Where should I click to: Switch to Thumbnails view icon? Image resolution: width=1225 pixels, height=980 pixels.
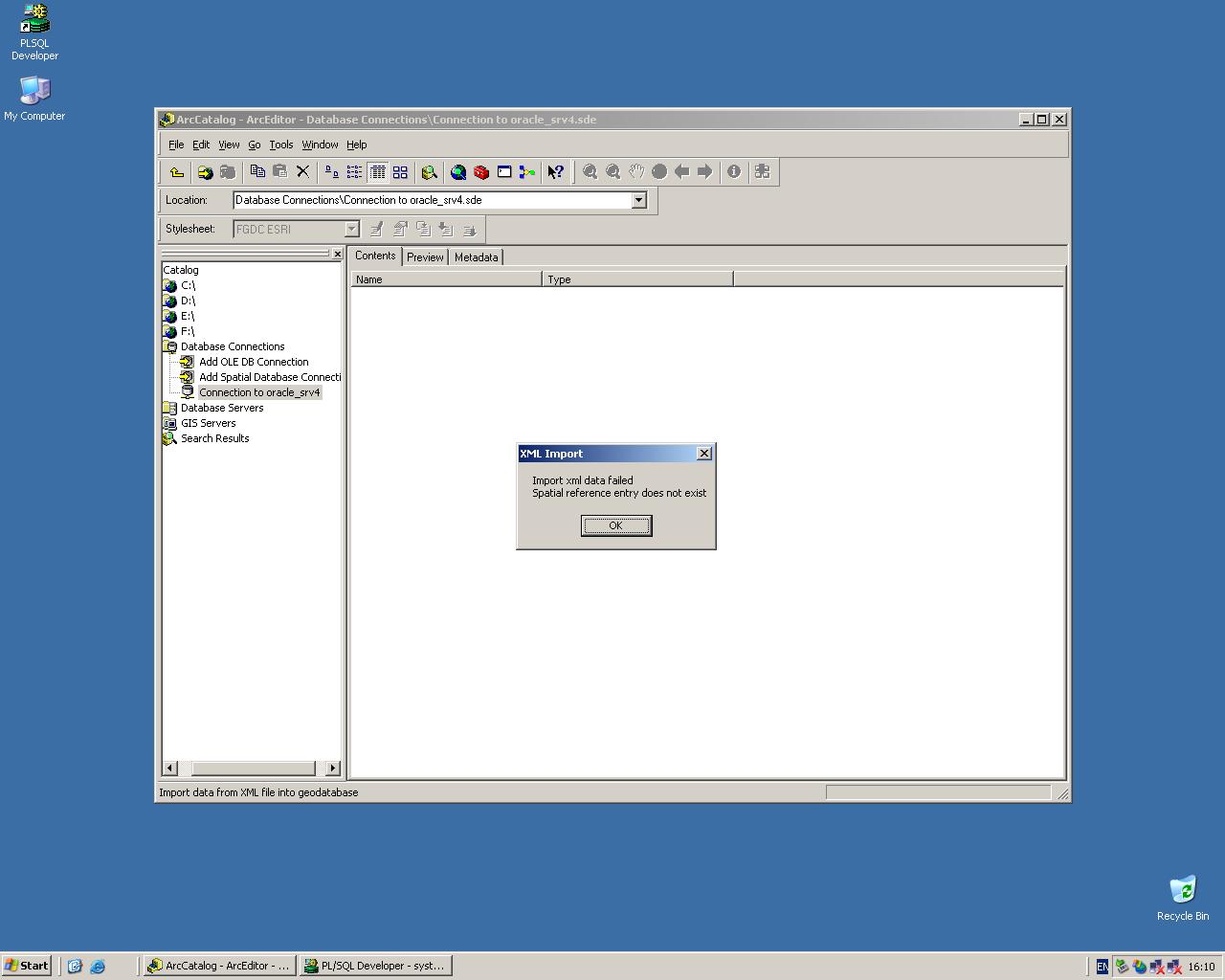pyautogui.click(x=401, y=172)
